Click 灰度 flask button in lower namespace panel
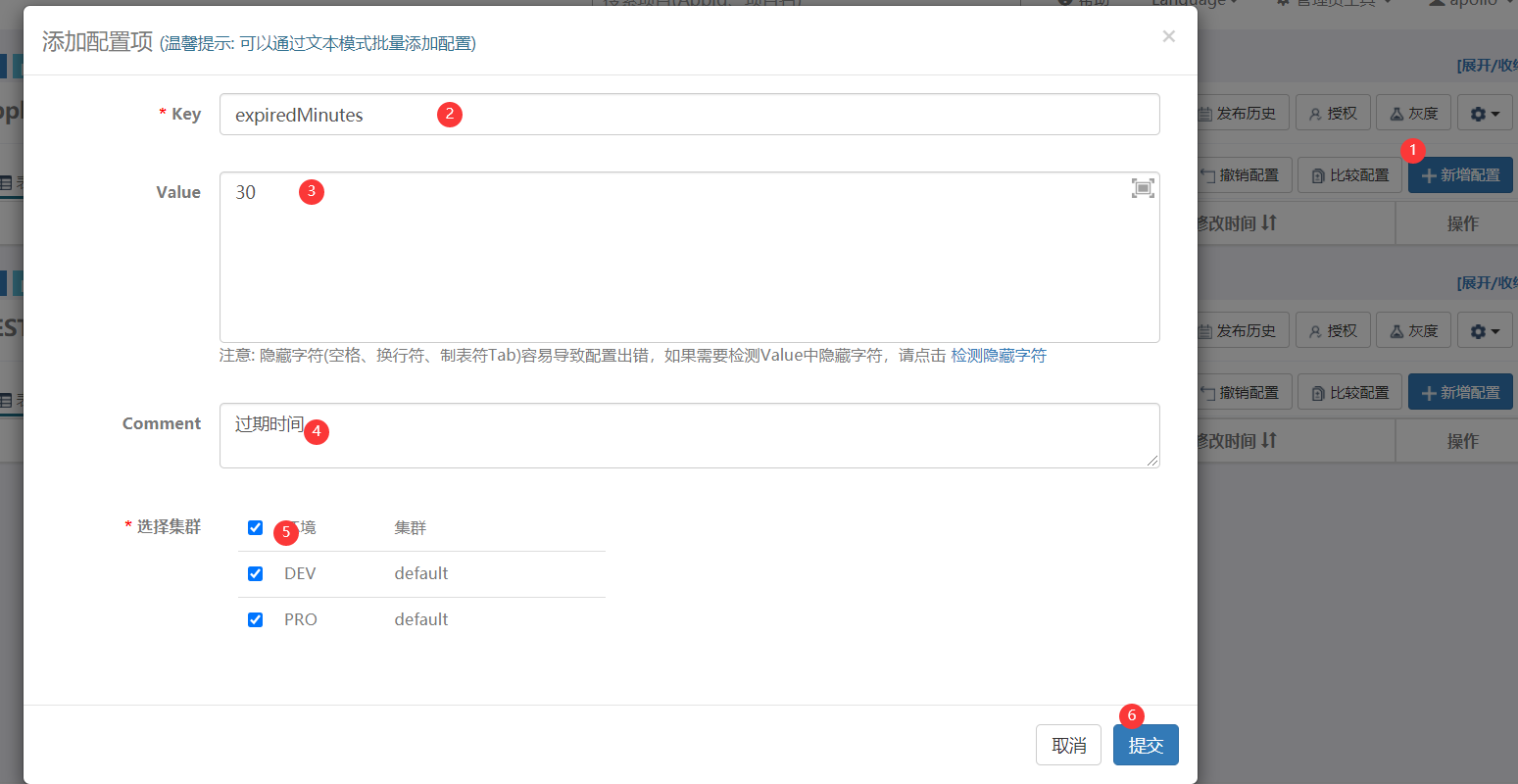1518x784 pixels. coord(1413,331)
